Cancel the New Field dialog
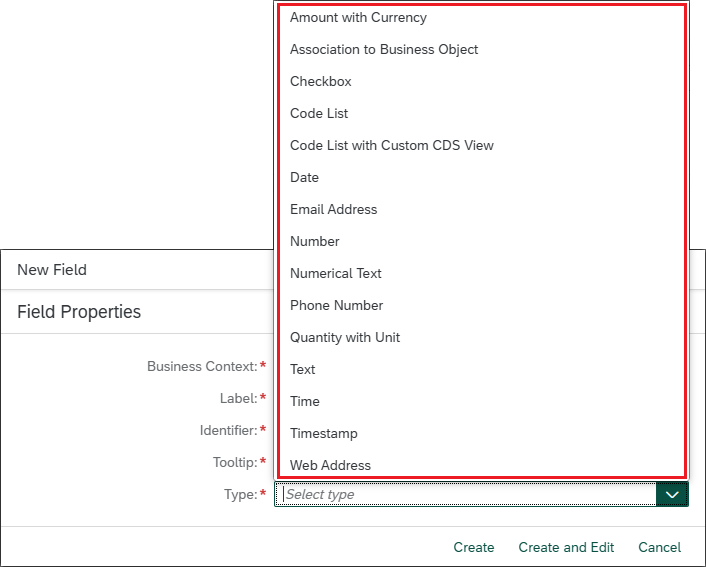Screen dimensions: 706x567 click(x=659, y=547)
